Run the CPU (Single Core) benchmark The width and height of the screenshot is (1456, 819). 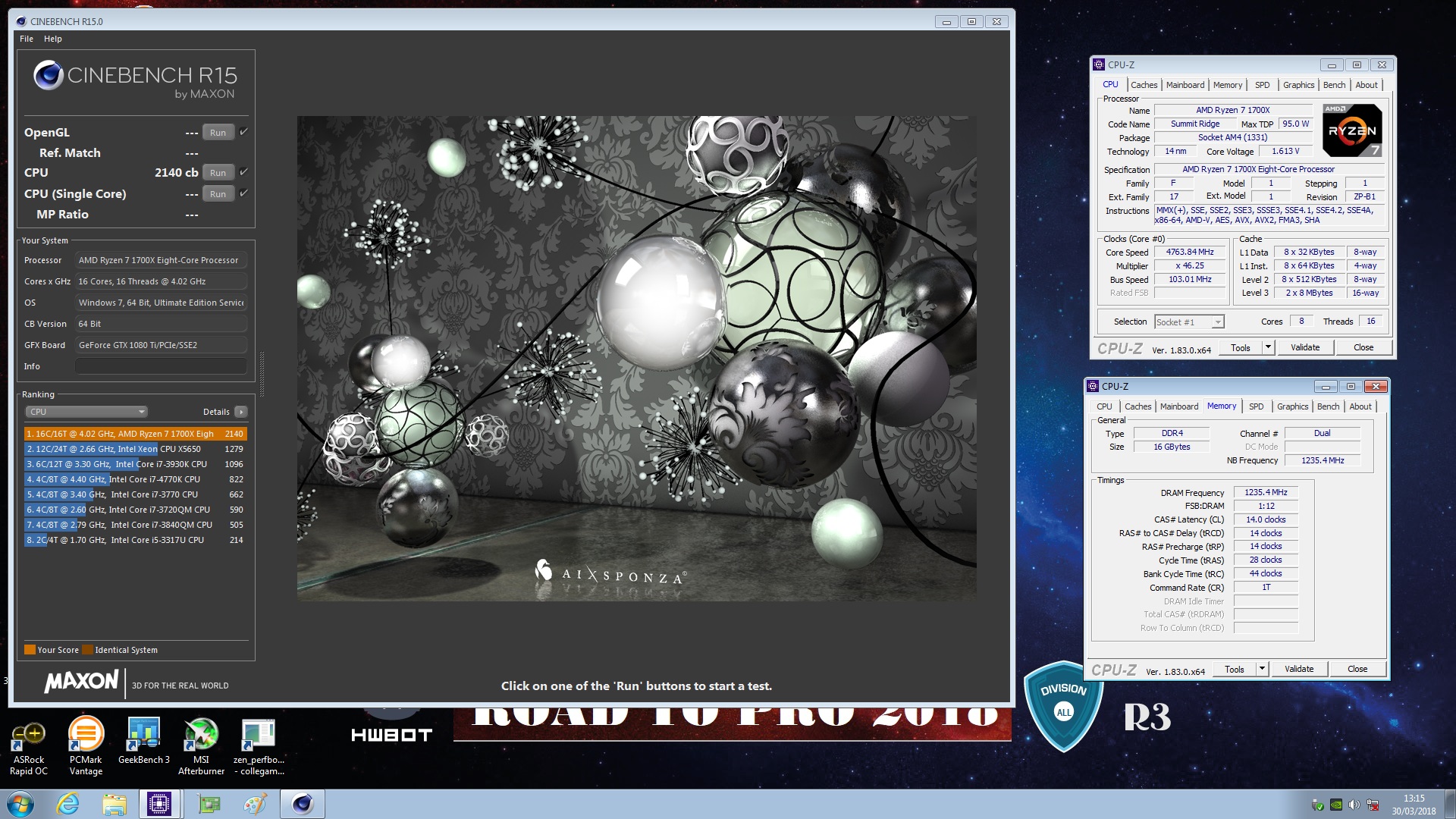click(x=218, y=193)
